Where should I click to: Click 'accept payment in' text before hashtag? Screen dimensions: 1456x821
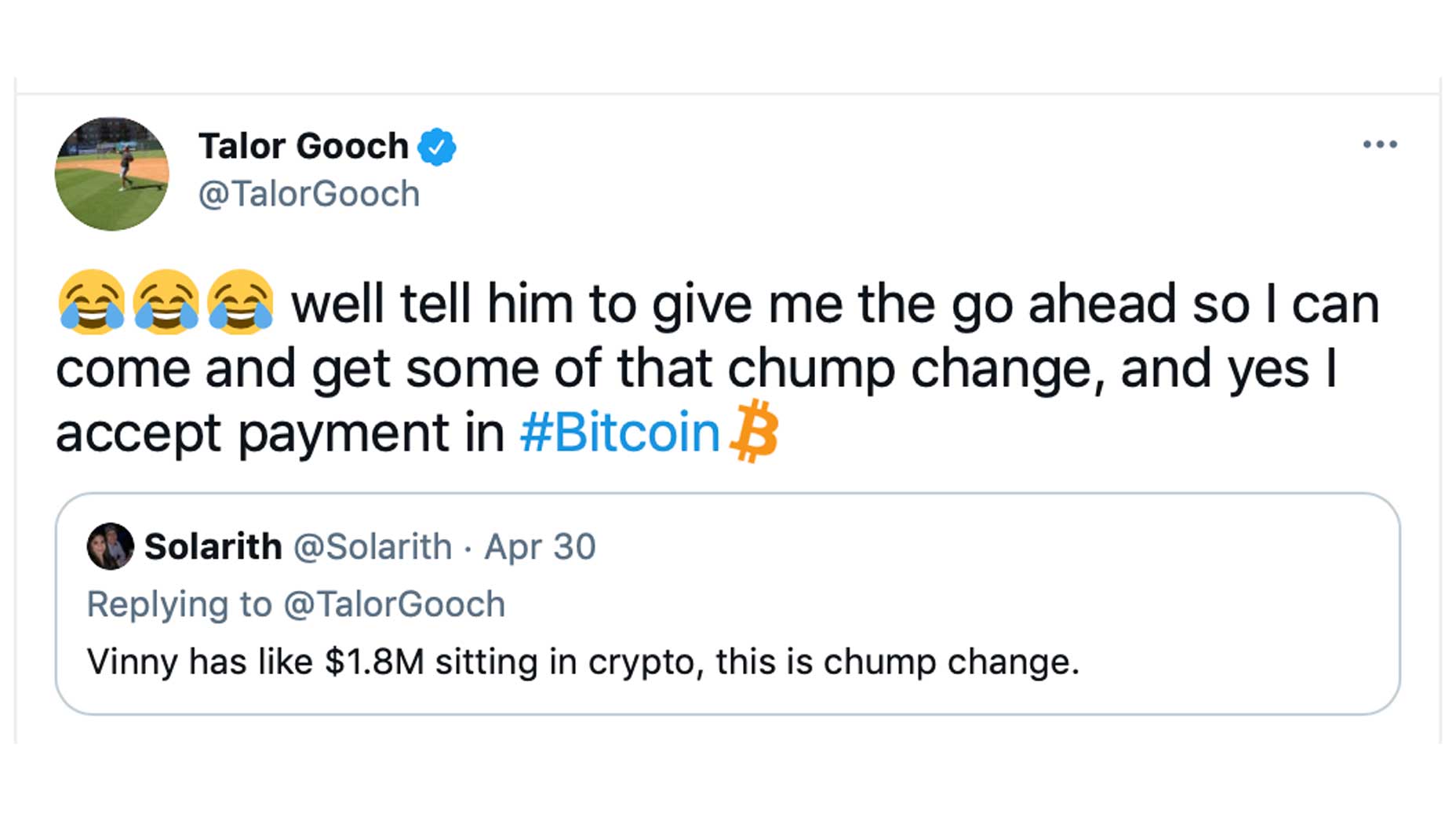pos(280,433)
